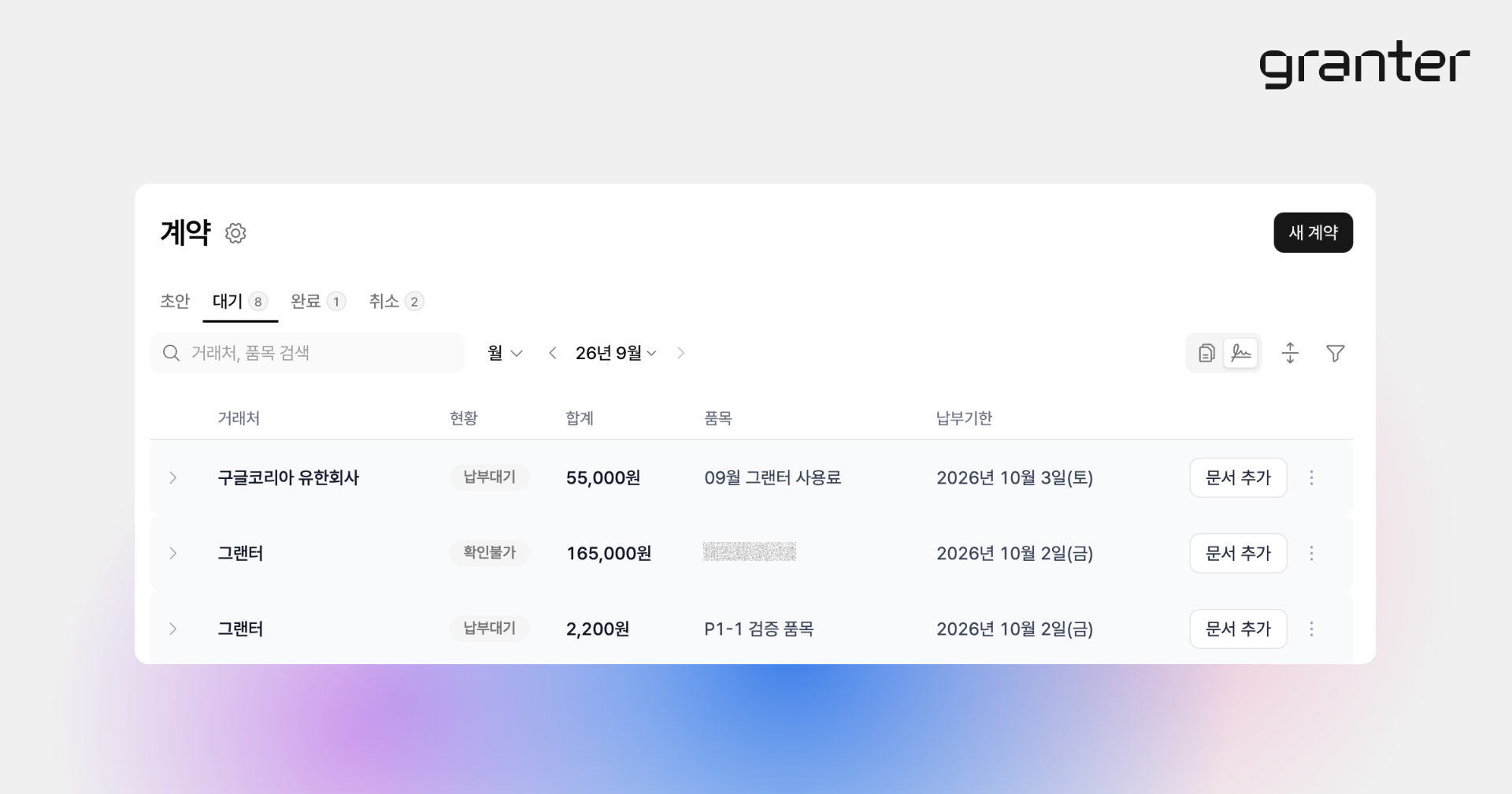Click the 품목 column header
This screenshot has width=1512, height=794.
pos(718,418)
